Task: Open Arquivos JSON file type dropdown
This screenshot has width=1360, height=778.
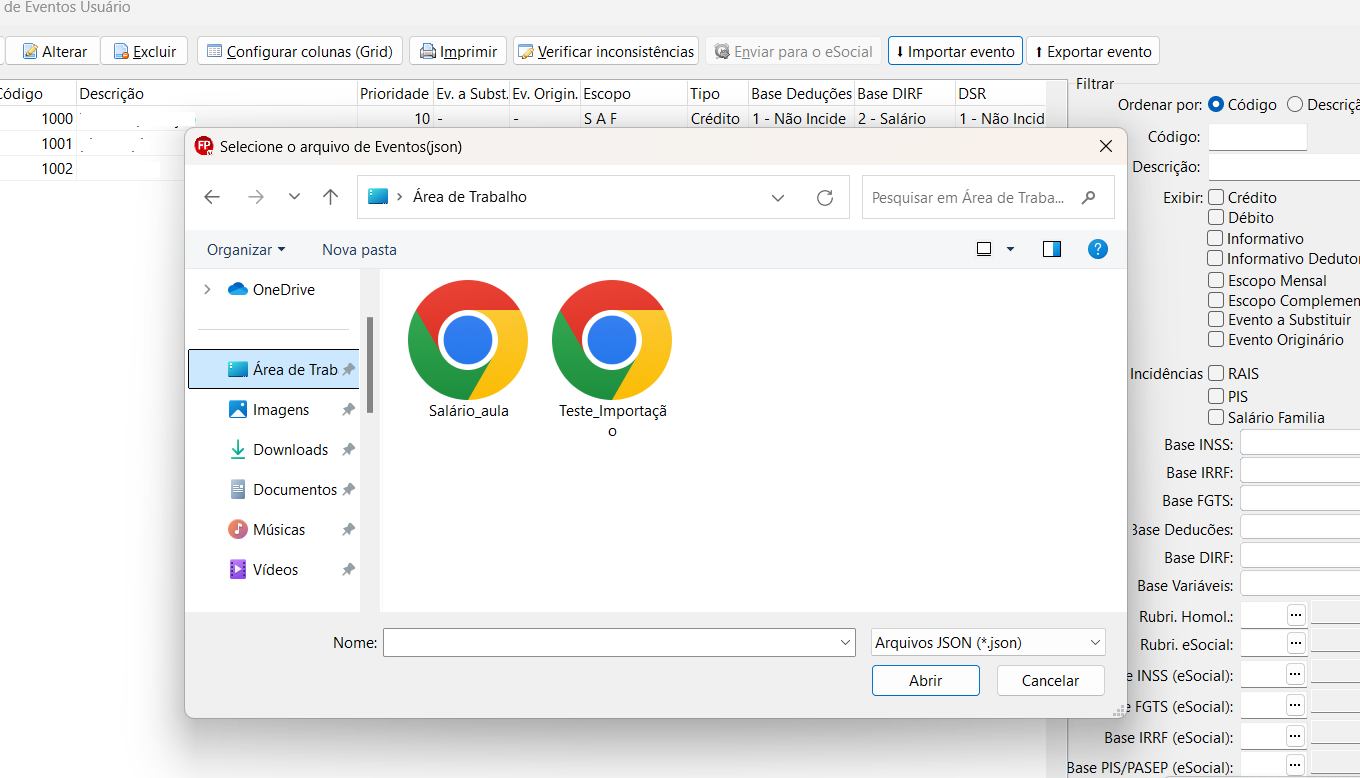Action: [x=988, y=643]
